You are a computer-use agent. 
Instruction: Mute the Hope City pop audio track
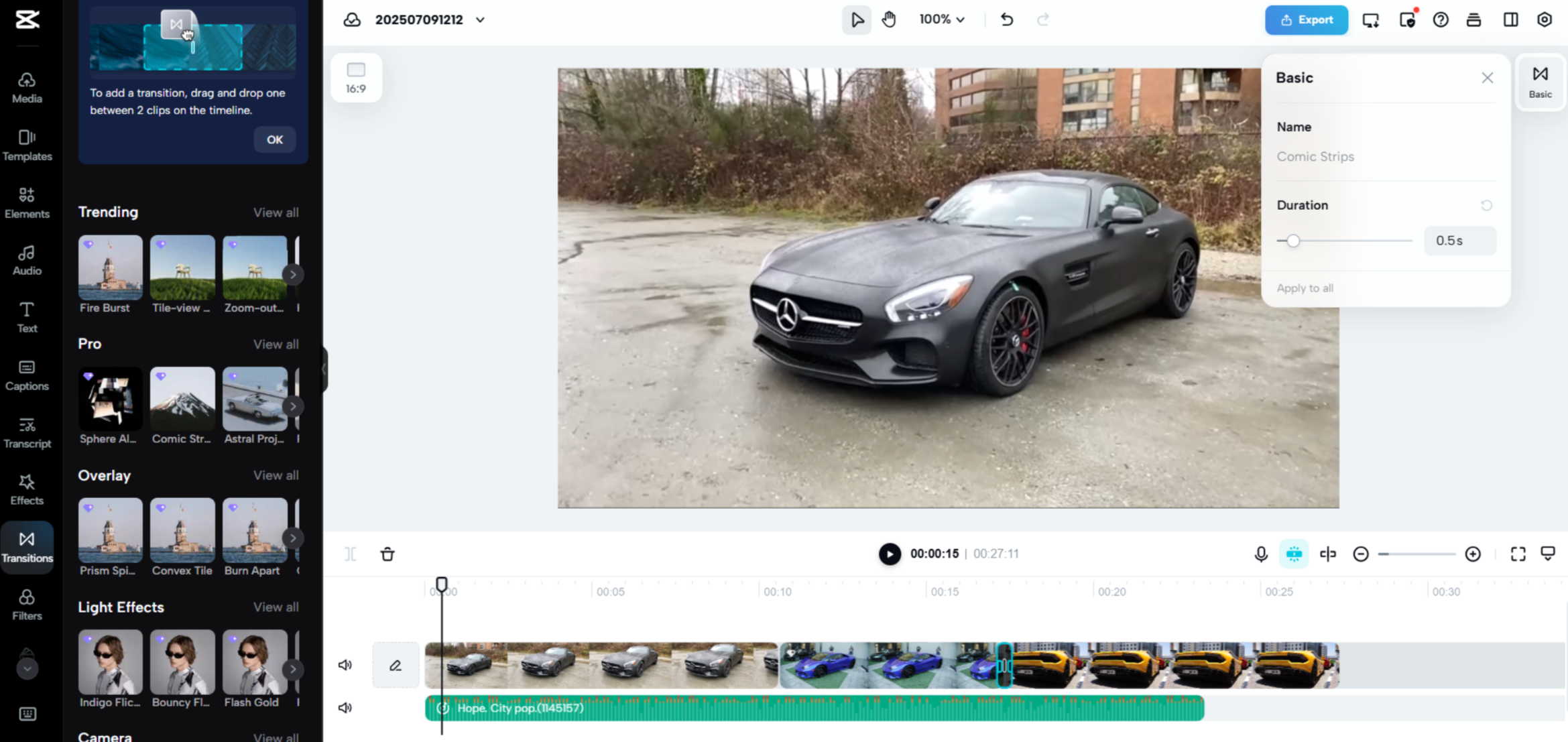pos(345,707)
